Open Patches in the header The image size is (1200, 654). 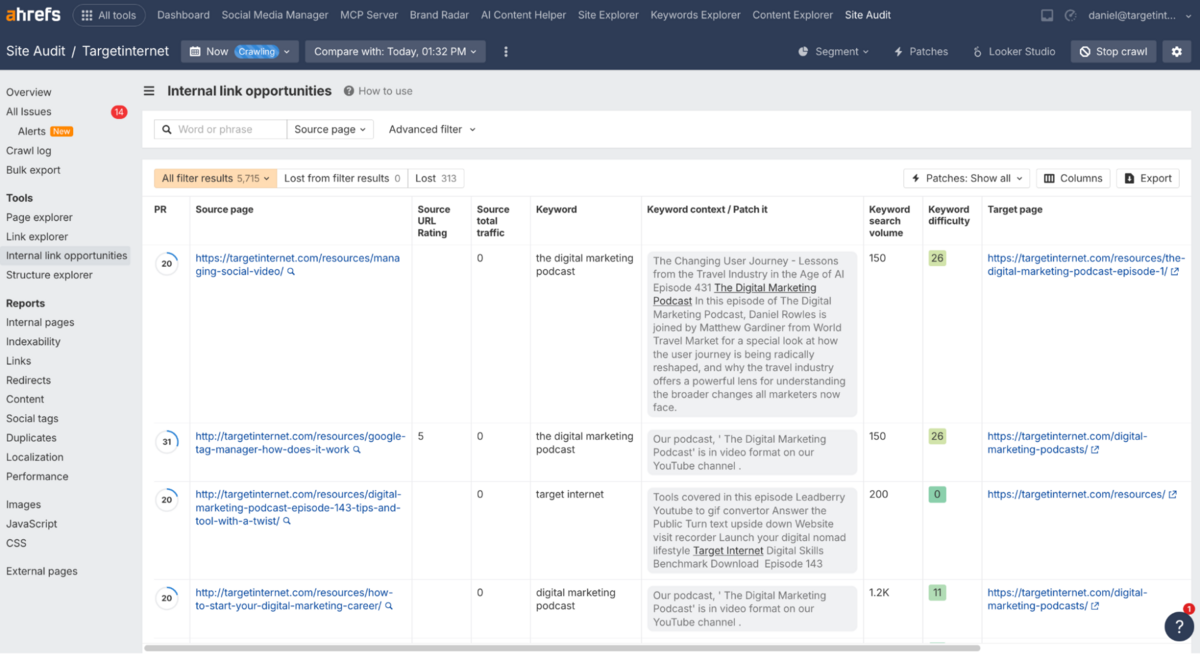pyautogui.click(x=921, y=51)
